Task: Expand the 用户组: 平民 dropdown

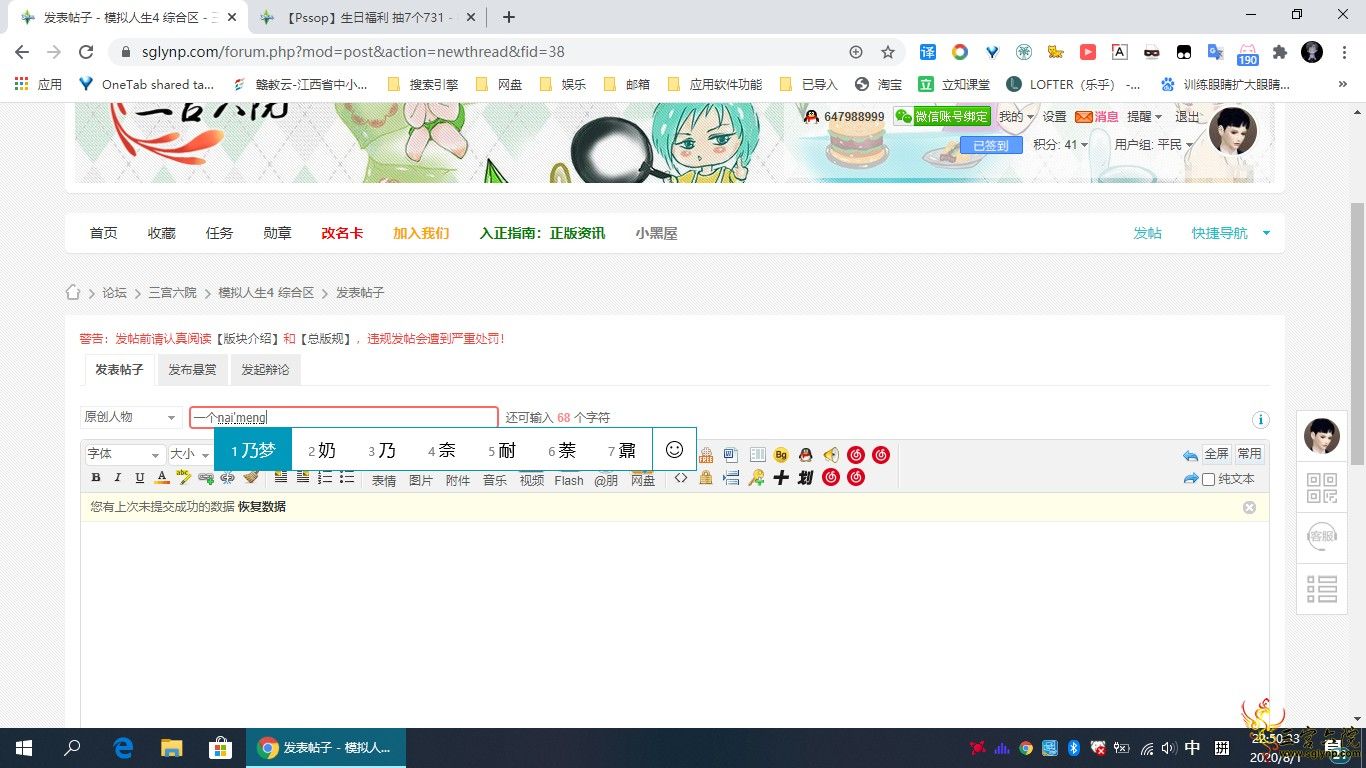Action: click(x=1154, y=145)
